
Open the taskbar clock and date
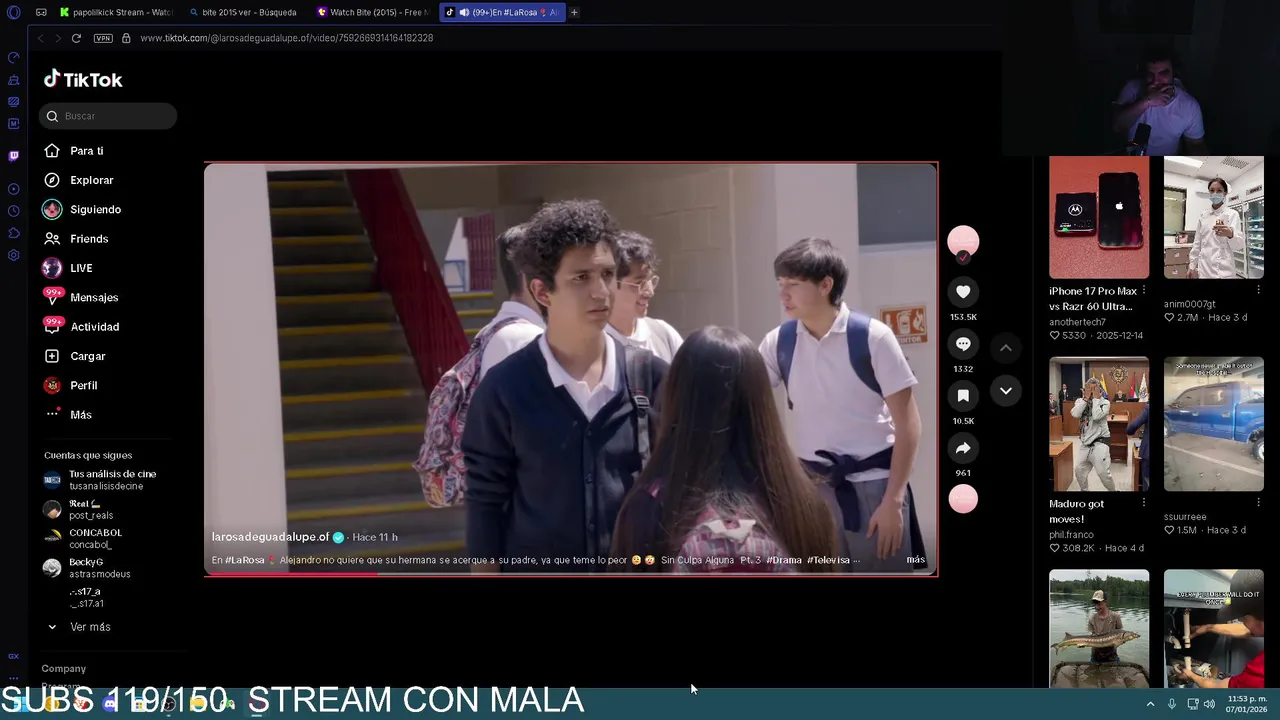[1246, 704]
